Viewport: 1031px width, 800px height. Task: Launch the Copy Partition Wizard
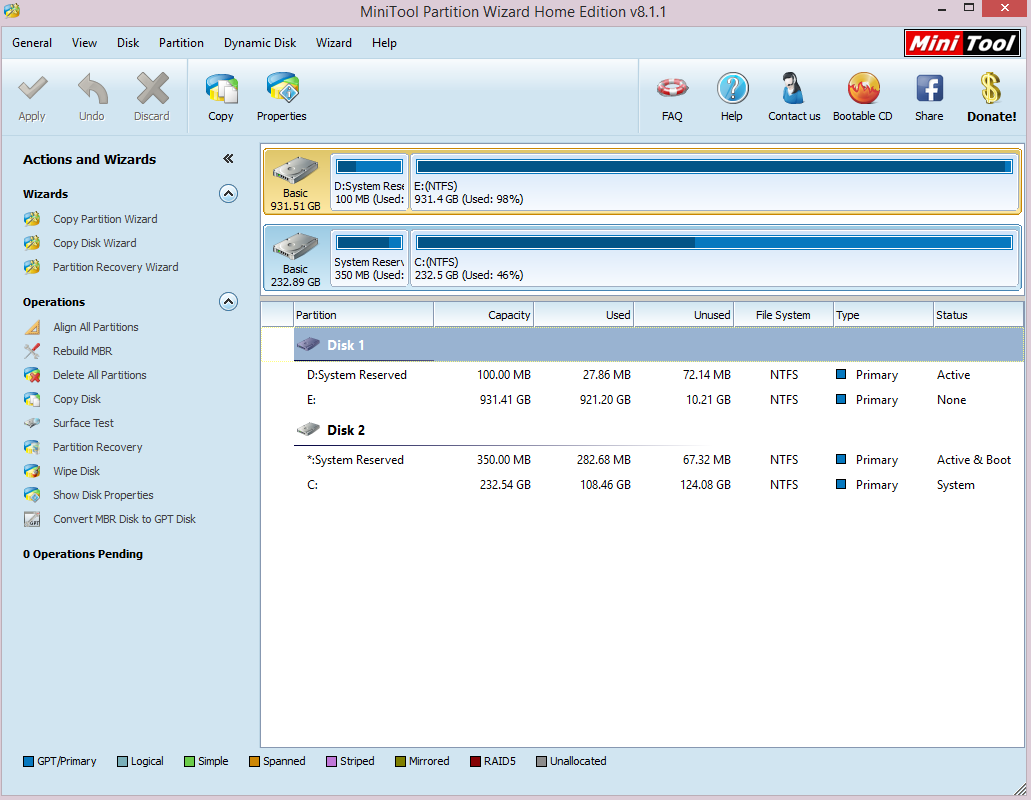(x=105, y=219)
